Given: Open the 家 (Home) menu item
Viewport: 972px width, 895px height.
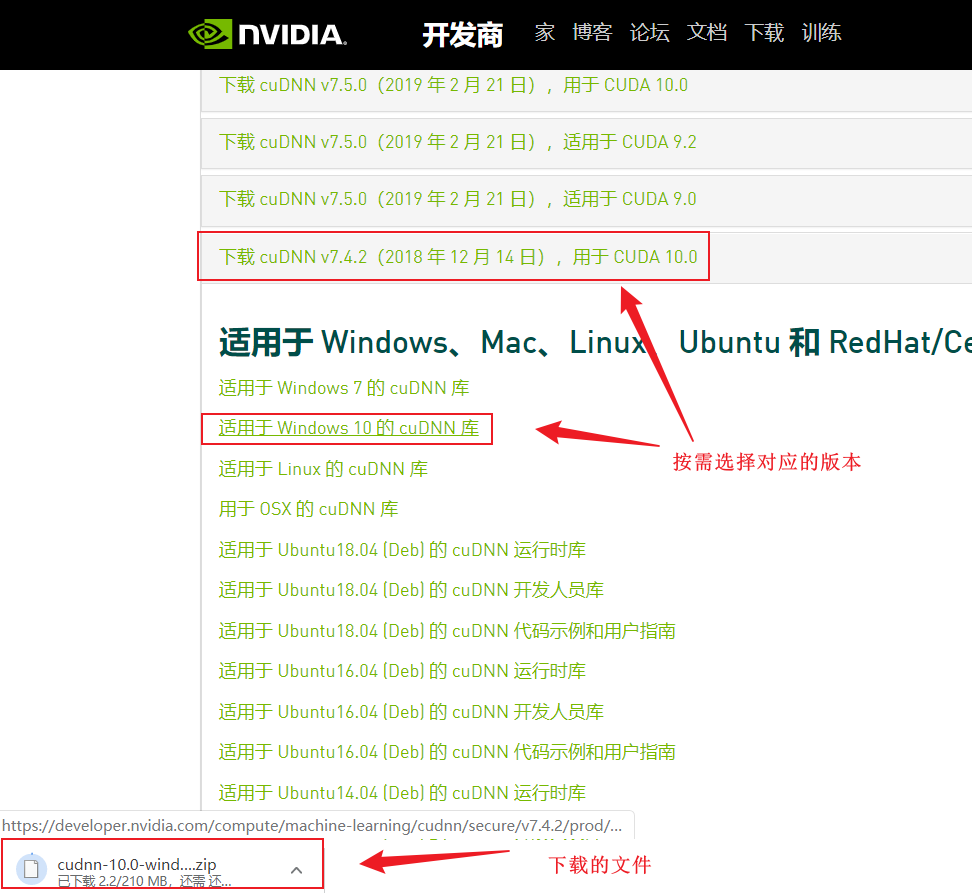Looking at the screenshot, I should pyautogui.click(x=544, y=32).
